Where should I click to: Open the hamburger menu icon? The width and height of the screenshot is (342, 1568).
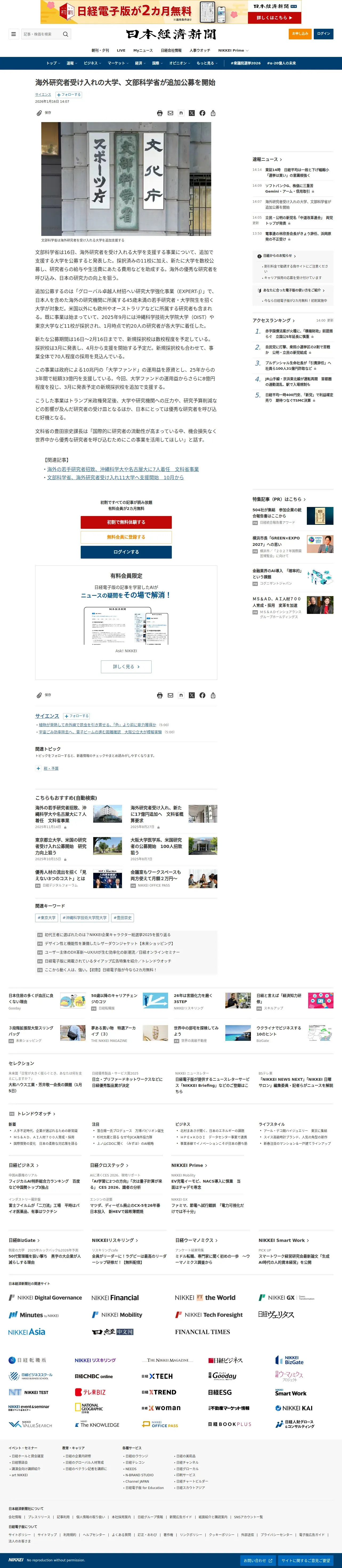pos(13,34)
